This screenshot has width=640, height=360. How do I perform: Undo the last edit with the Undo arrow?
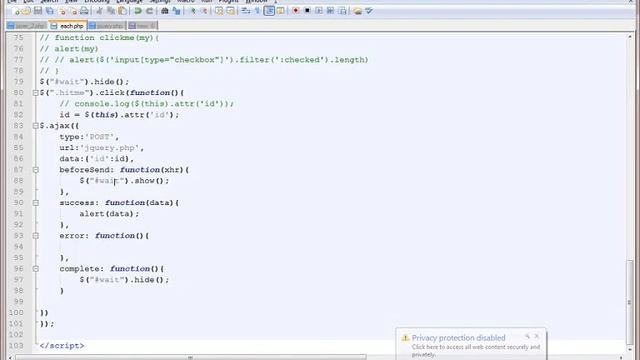(138, 11)
